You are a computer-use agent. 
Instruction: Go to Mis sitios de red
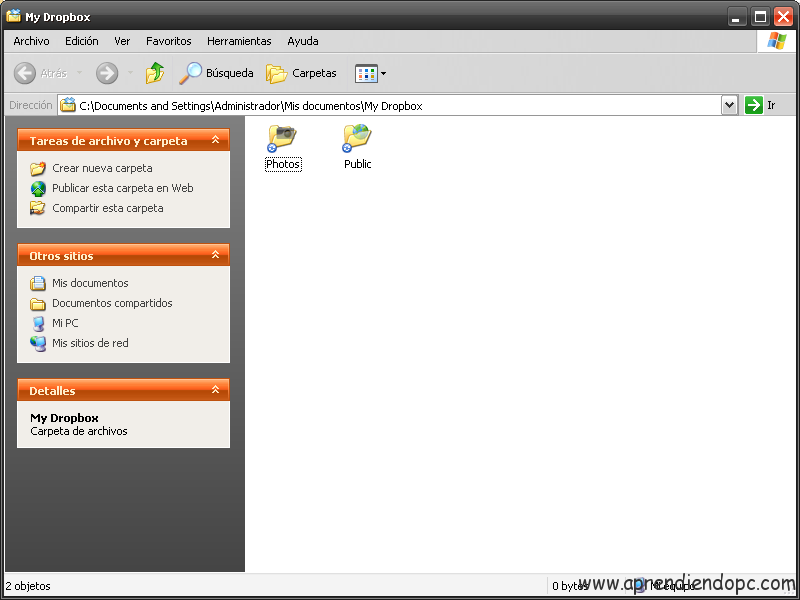pyautogui.click(x=90, y=343)
